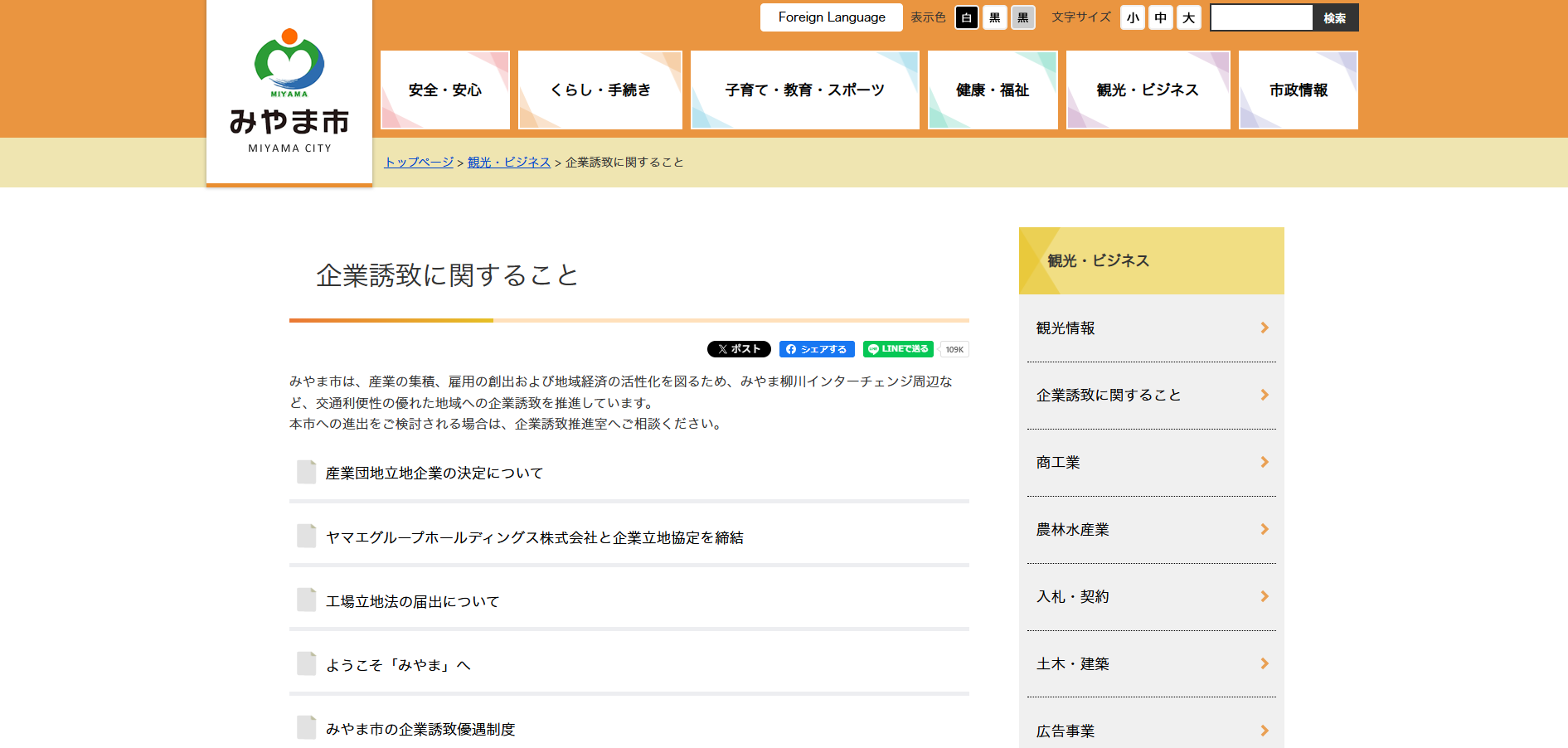Open the 市政情報 navigation tab
Image resolution: width=1568 pixels, height=748 pixels.
1299,90
